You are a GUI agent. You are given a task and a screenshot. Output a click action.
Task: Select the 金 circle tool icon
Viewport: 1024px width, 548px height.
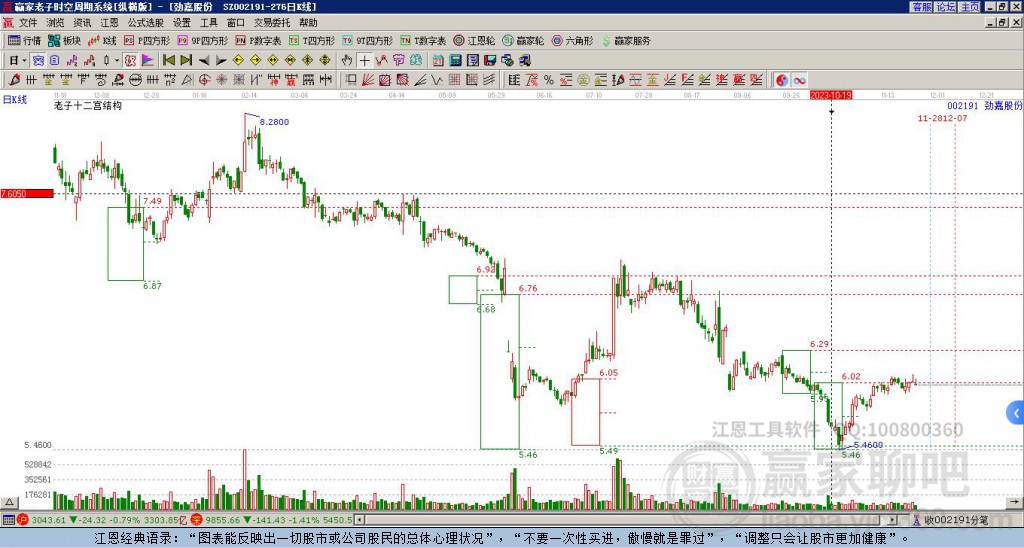pyautogui.click(x=583, y=80)
